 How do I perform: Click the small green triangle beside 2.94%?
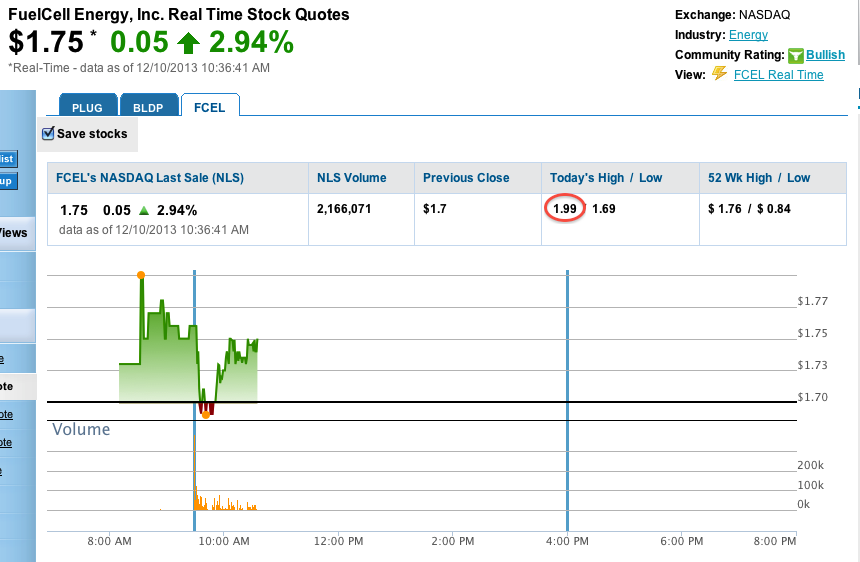coord(144,211)
